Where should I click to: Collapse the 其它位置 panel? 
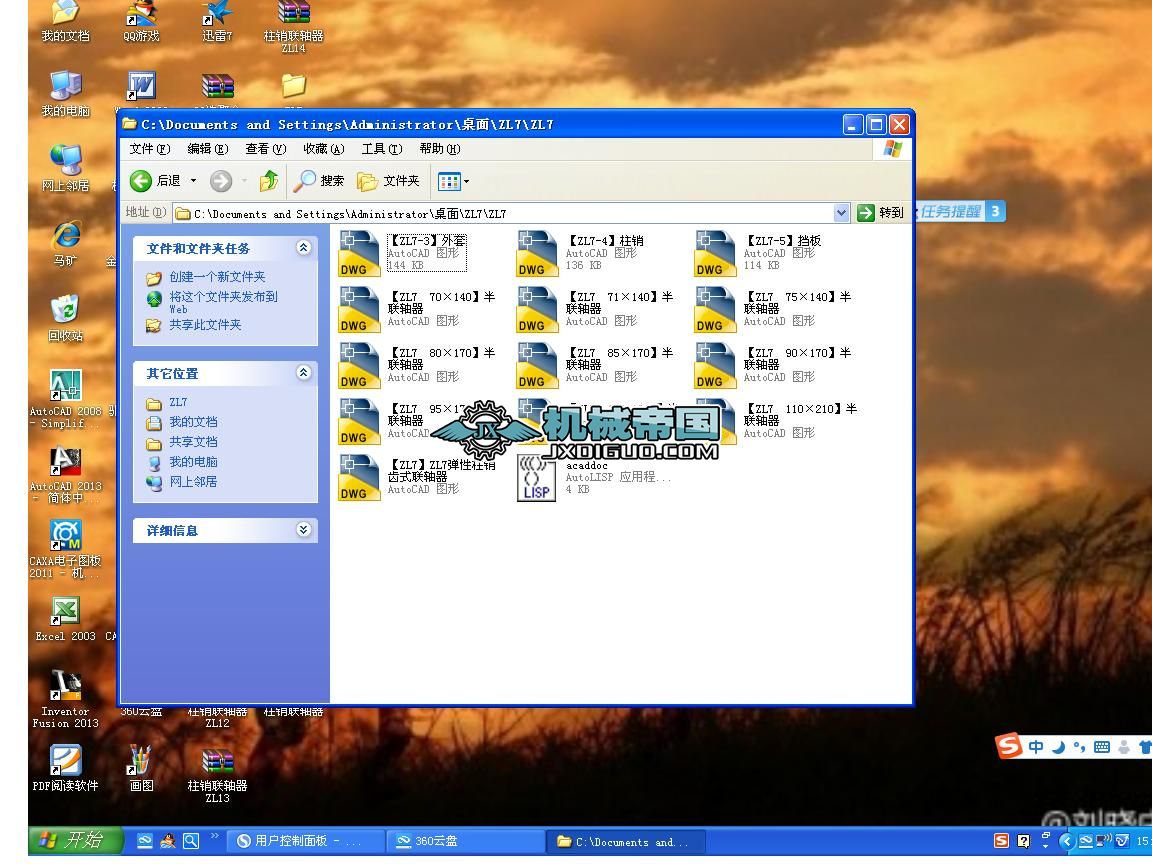[303, 372]
